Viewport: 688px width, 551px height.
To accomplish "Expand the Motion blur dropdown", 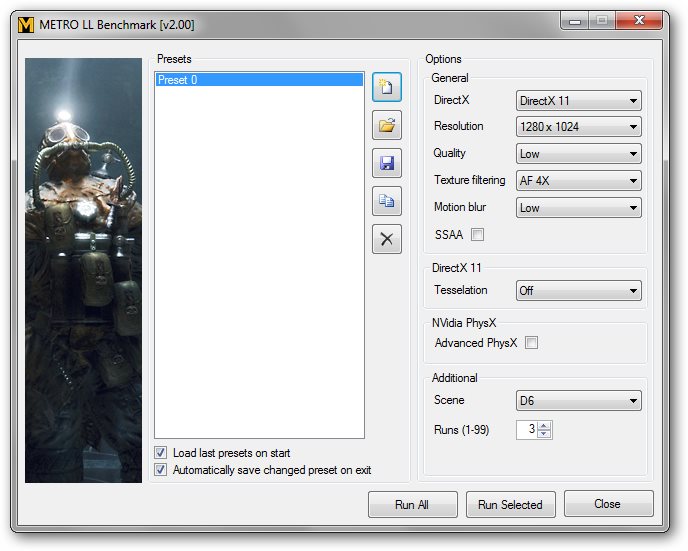I will point(579,208).
